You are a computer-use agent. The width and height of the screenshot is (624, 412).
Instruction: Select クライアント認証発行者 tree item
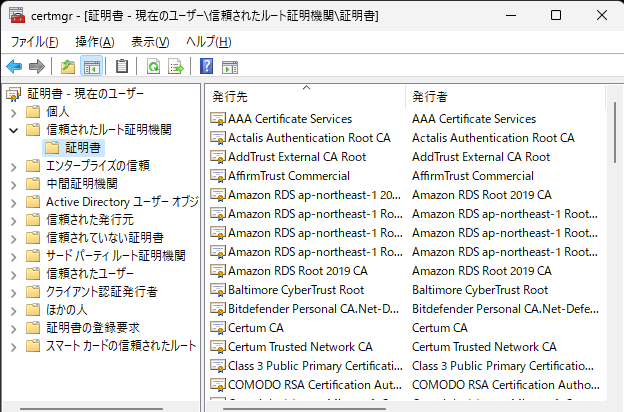[x=102, y=292]
